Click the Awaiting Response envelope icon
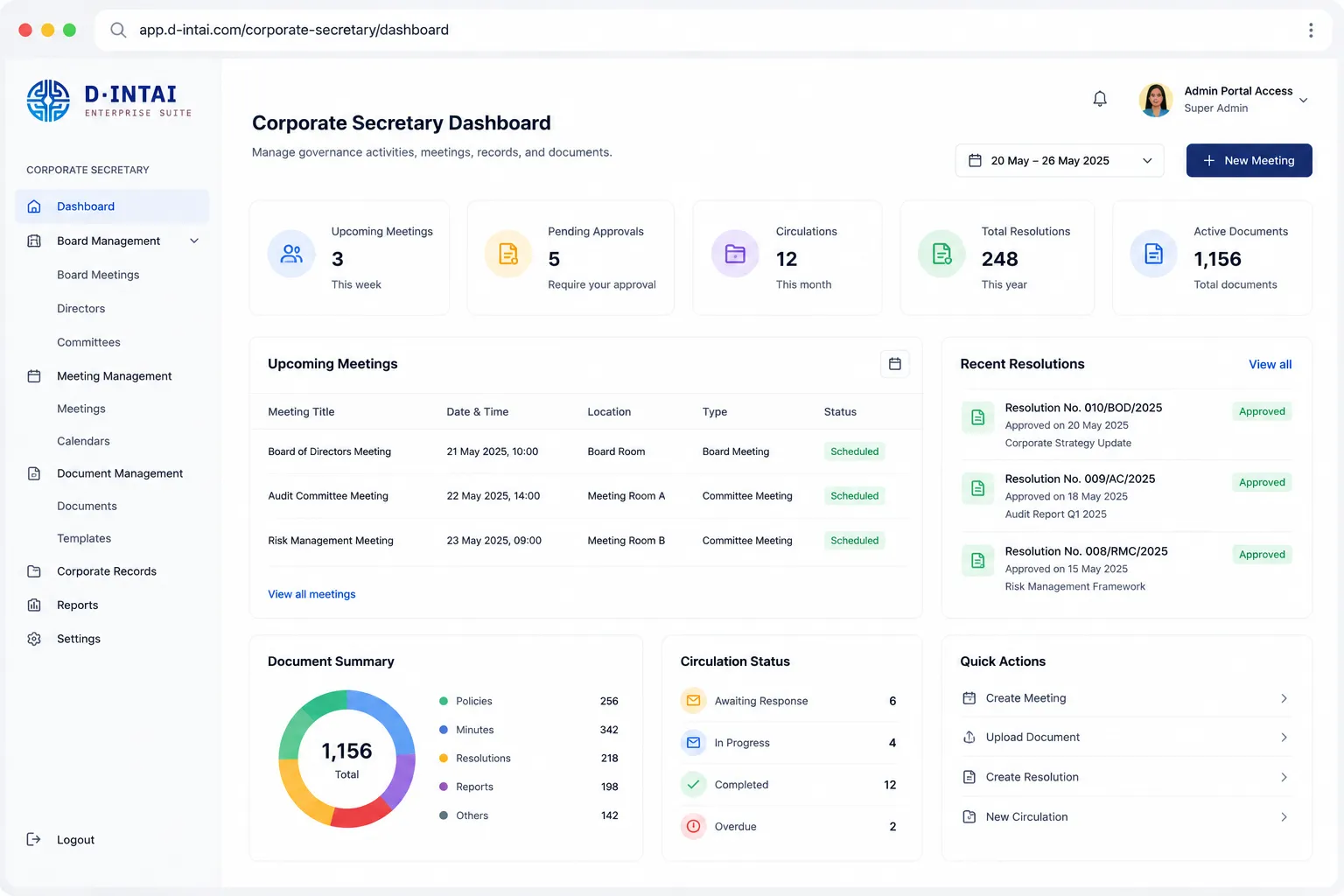Image resolution: width=1344 pixels, height=896 pixels. click(x=693, y=701)
